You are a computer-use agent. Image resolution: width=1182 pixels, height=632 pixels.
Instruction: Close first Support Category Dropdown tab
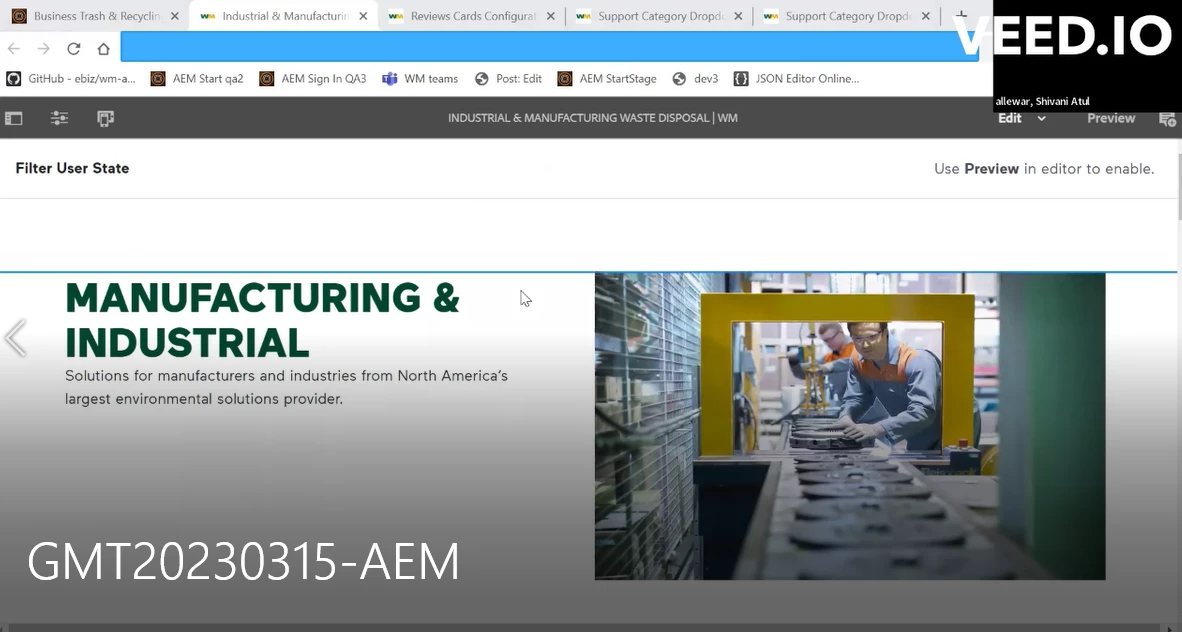pos(738,16)
